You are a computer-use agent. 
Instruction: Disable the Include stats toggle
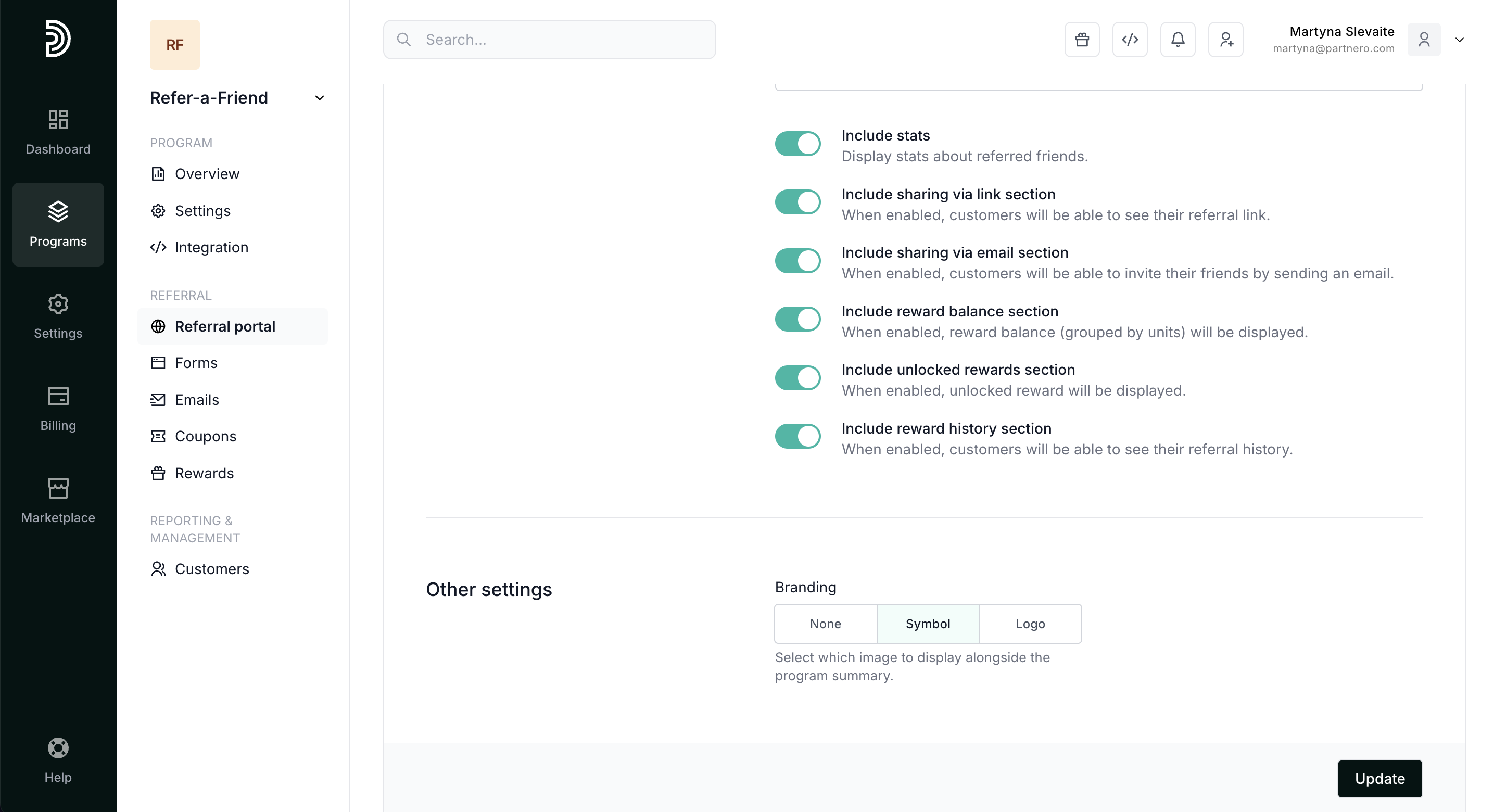click(797, 144)
